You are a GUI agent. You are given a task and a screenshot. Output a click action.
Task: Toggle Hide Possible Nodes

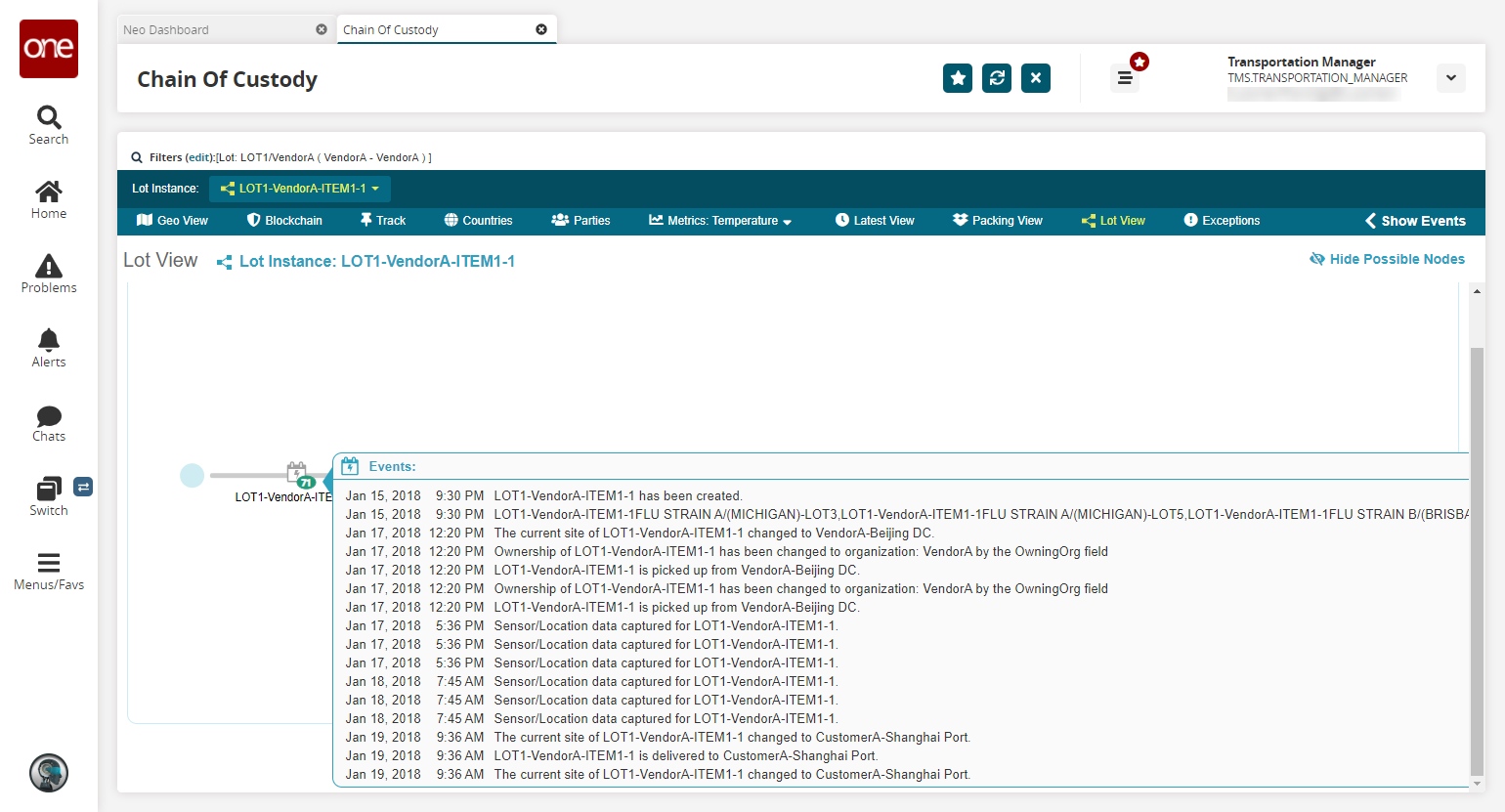[1387, 259]
